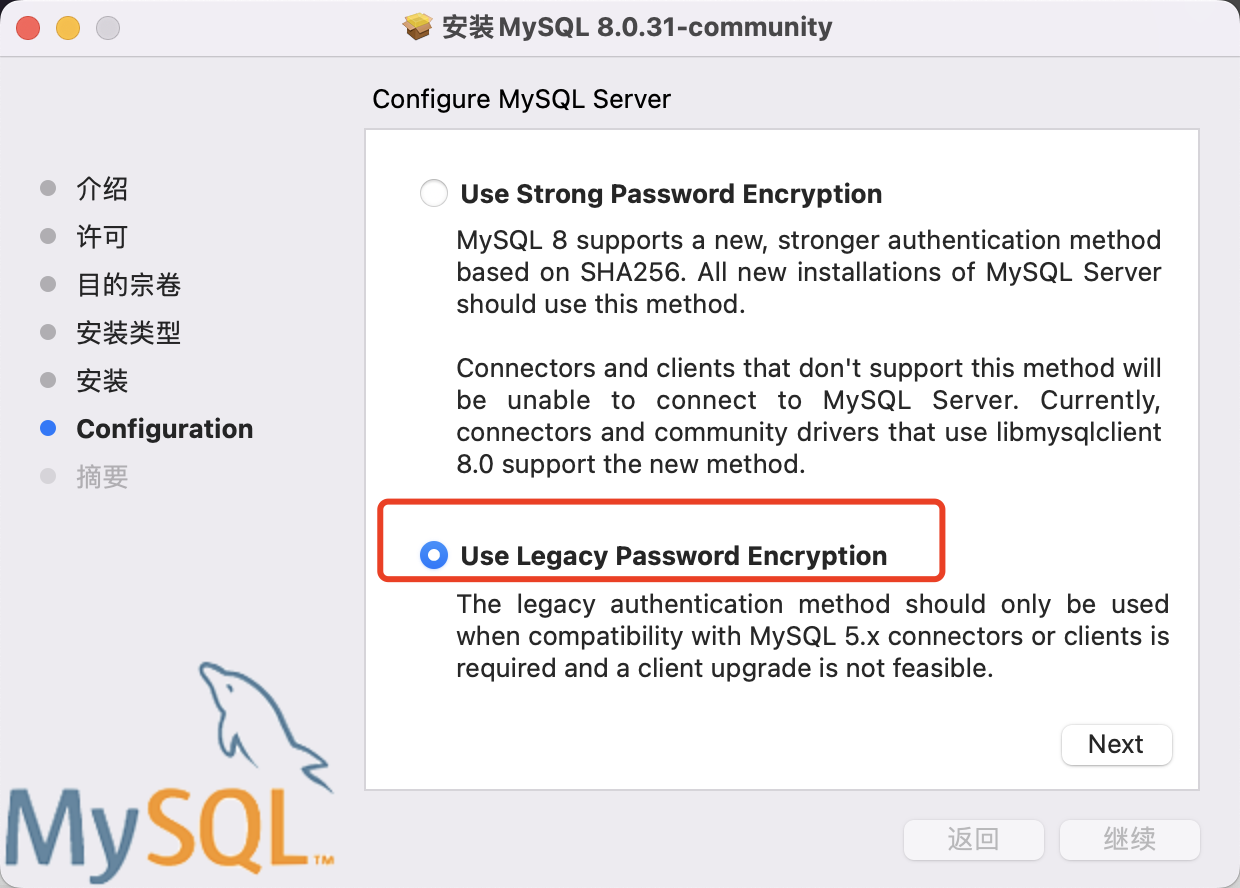Click the blue Configuration step bullet
Image resolution: width=1240 pixels, height=888 pixels.
[x=48, y=429]
